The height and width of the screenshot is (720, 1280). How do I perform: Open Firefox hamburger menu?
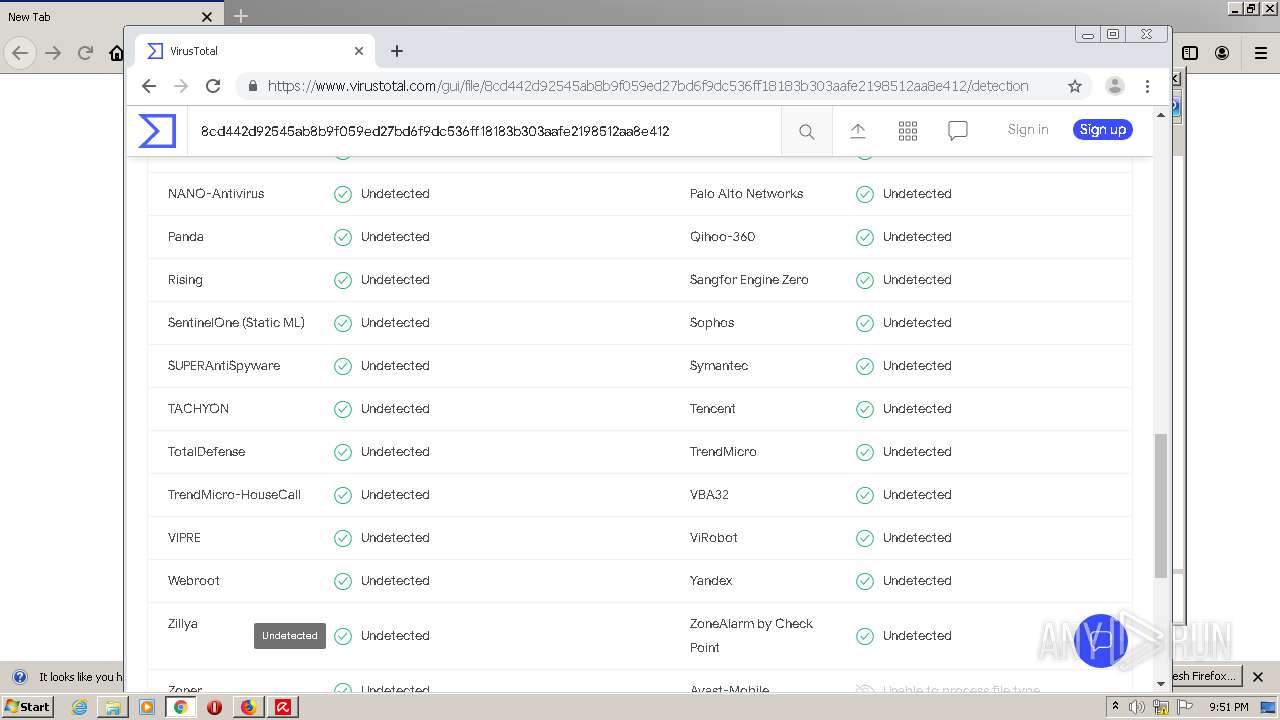click(1260, 53)
